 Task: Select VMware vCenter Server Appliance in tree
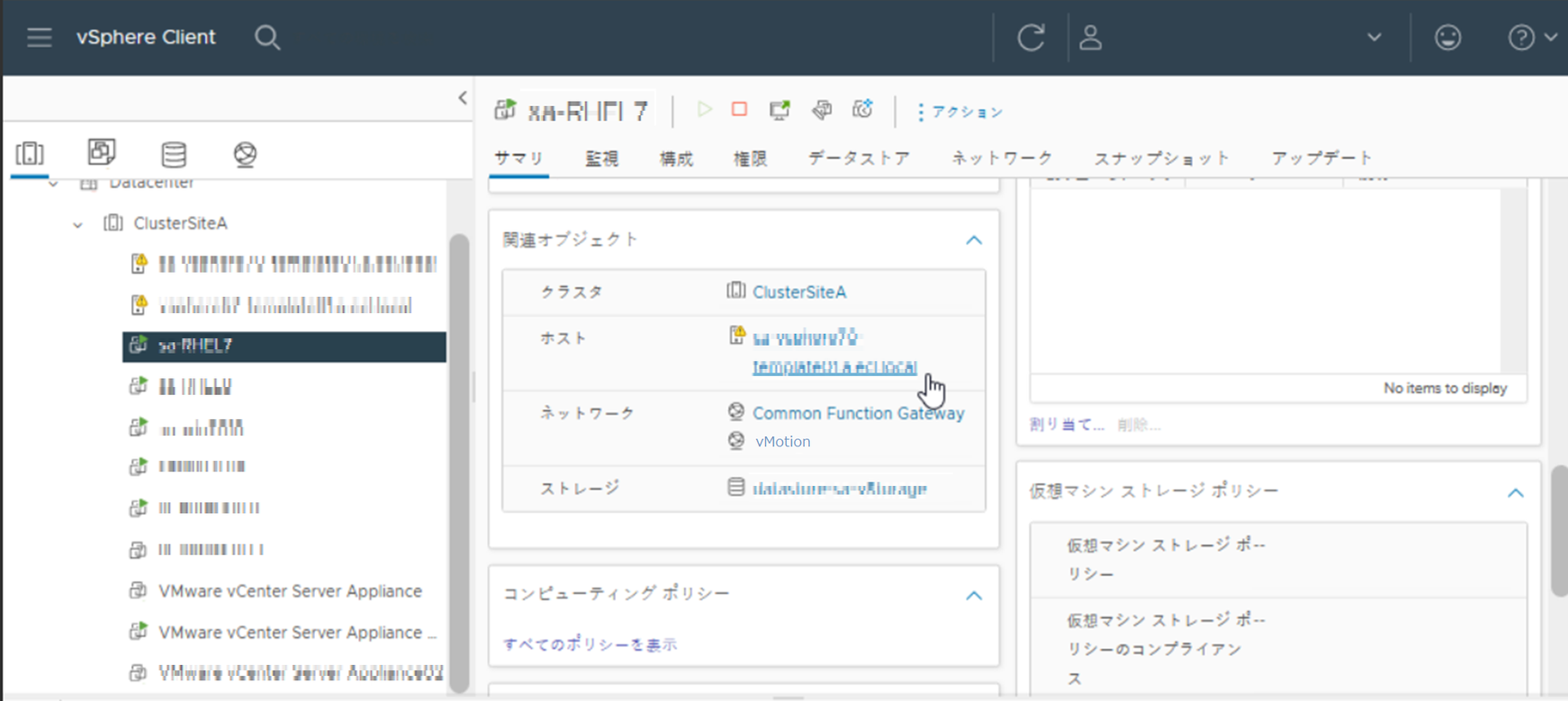click(290, 591)
